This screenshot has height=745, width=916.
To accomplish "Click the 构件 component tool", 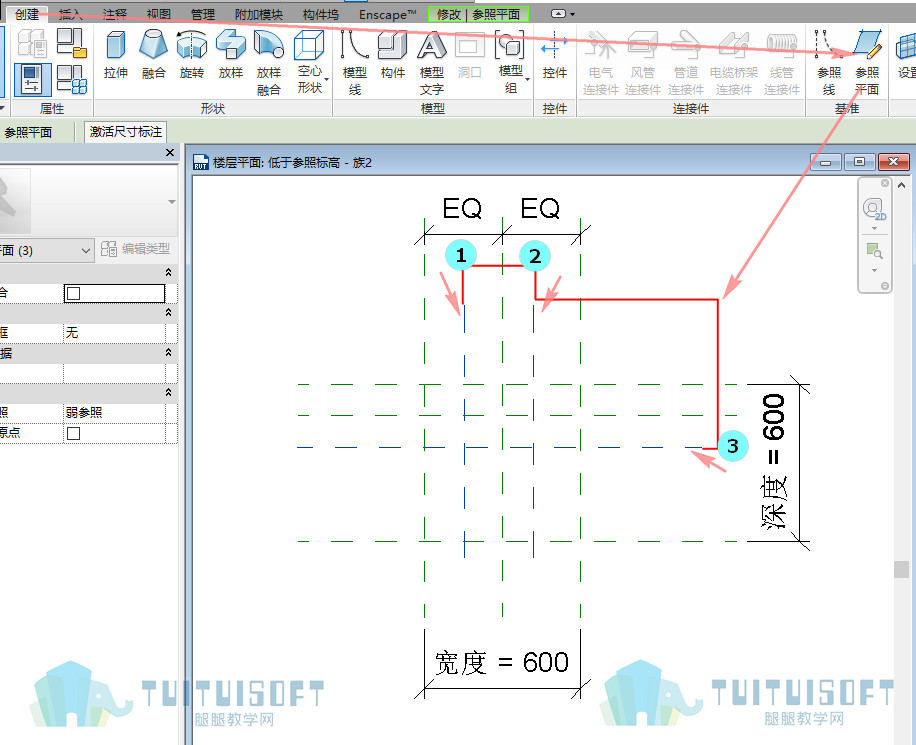I will click(x=393, y=55).
